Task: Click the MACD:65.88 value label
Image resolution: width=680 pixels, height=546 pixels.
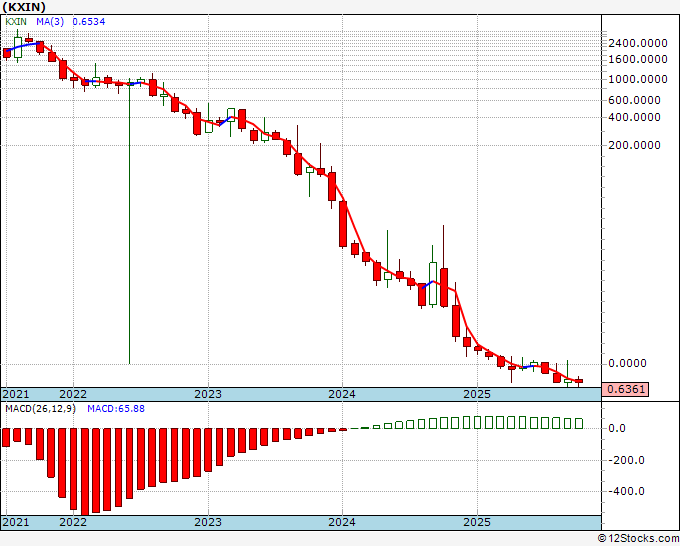Action: [x=116, y=409]
